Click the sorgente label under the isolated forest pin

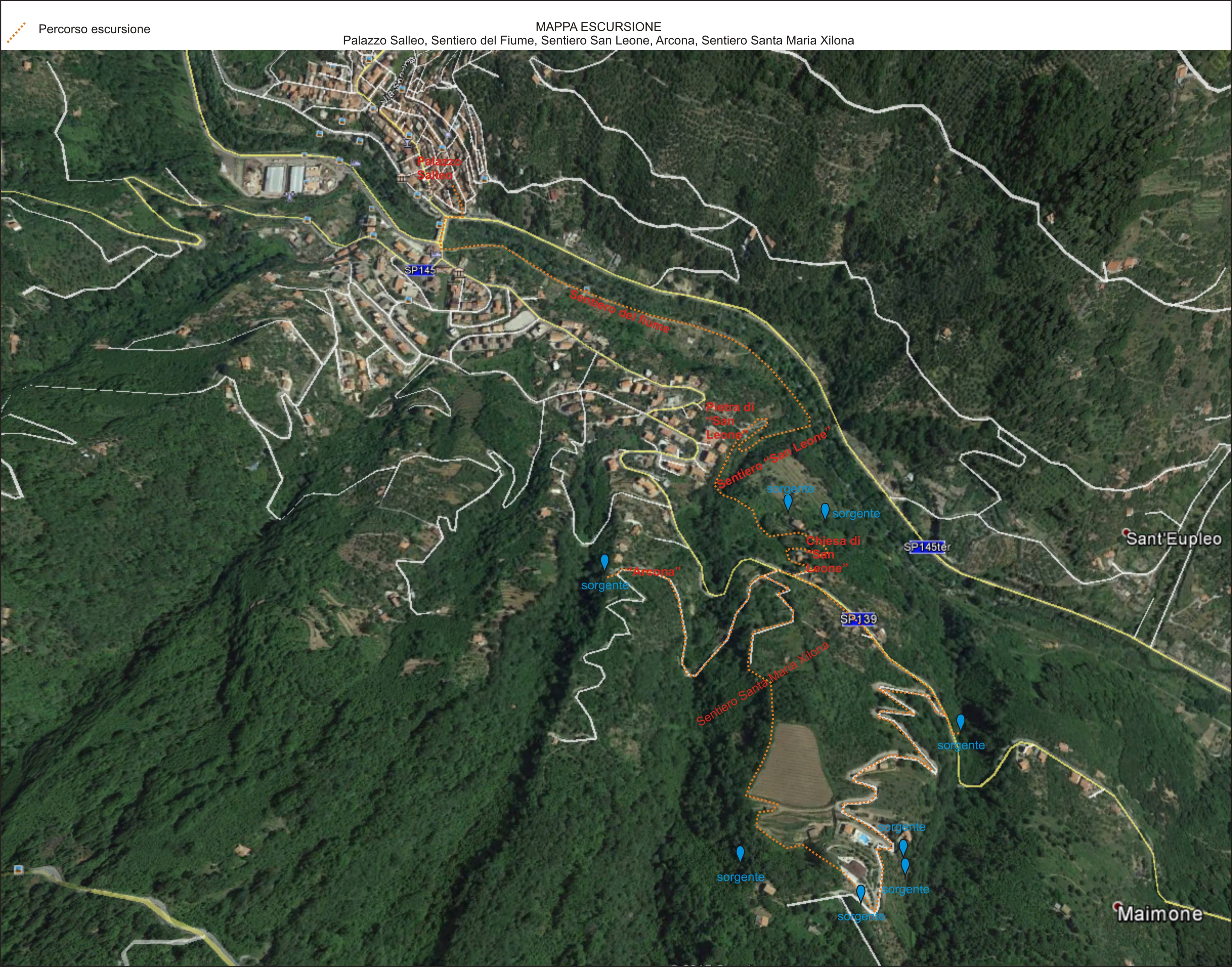pos(740,877)
